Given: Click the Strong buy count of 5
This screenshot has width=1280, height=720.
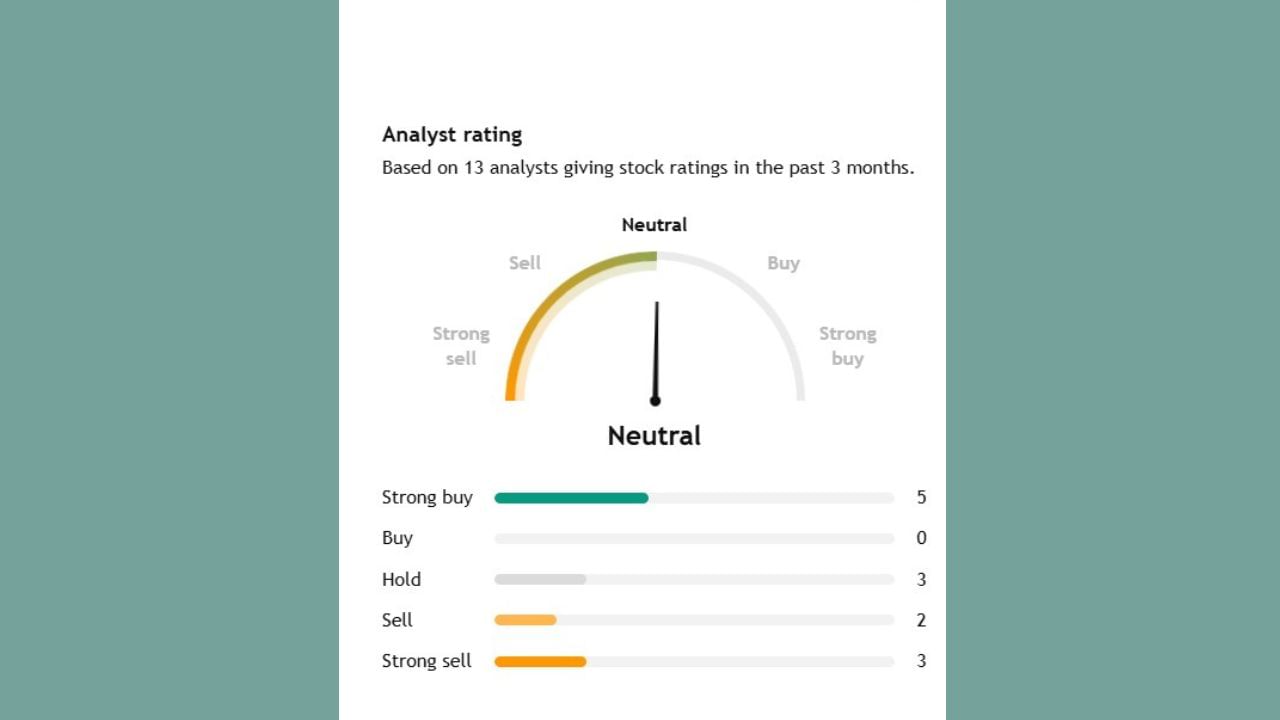Looking at the screenshot, I should tap(921, 498).
